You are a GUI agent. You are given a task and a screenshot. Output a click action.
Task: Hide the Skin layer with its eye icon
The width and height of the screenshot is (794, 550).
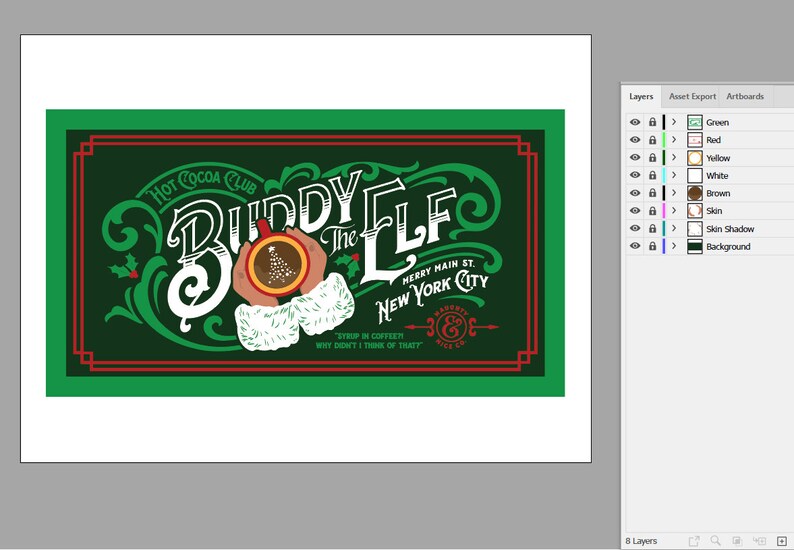tap(635, 211)
